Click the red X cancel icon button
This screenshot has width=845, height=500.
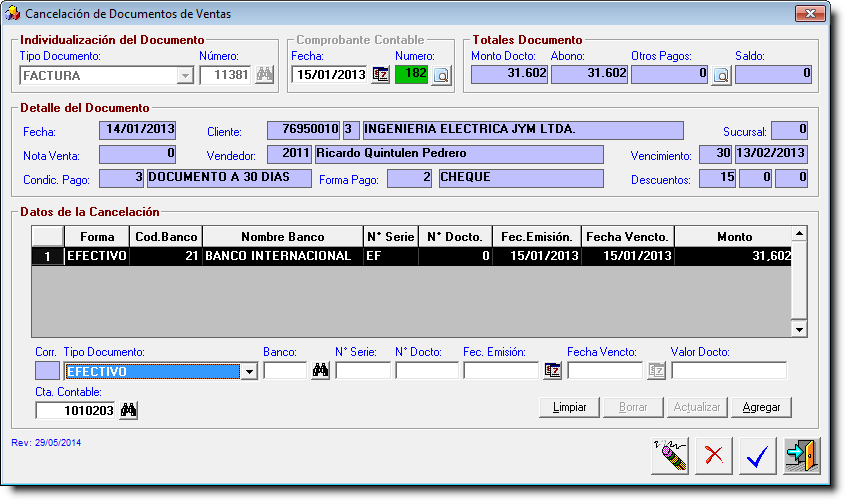pyautogui.click(x=714, y=456)
